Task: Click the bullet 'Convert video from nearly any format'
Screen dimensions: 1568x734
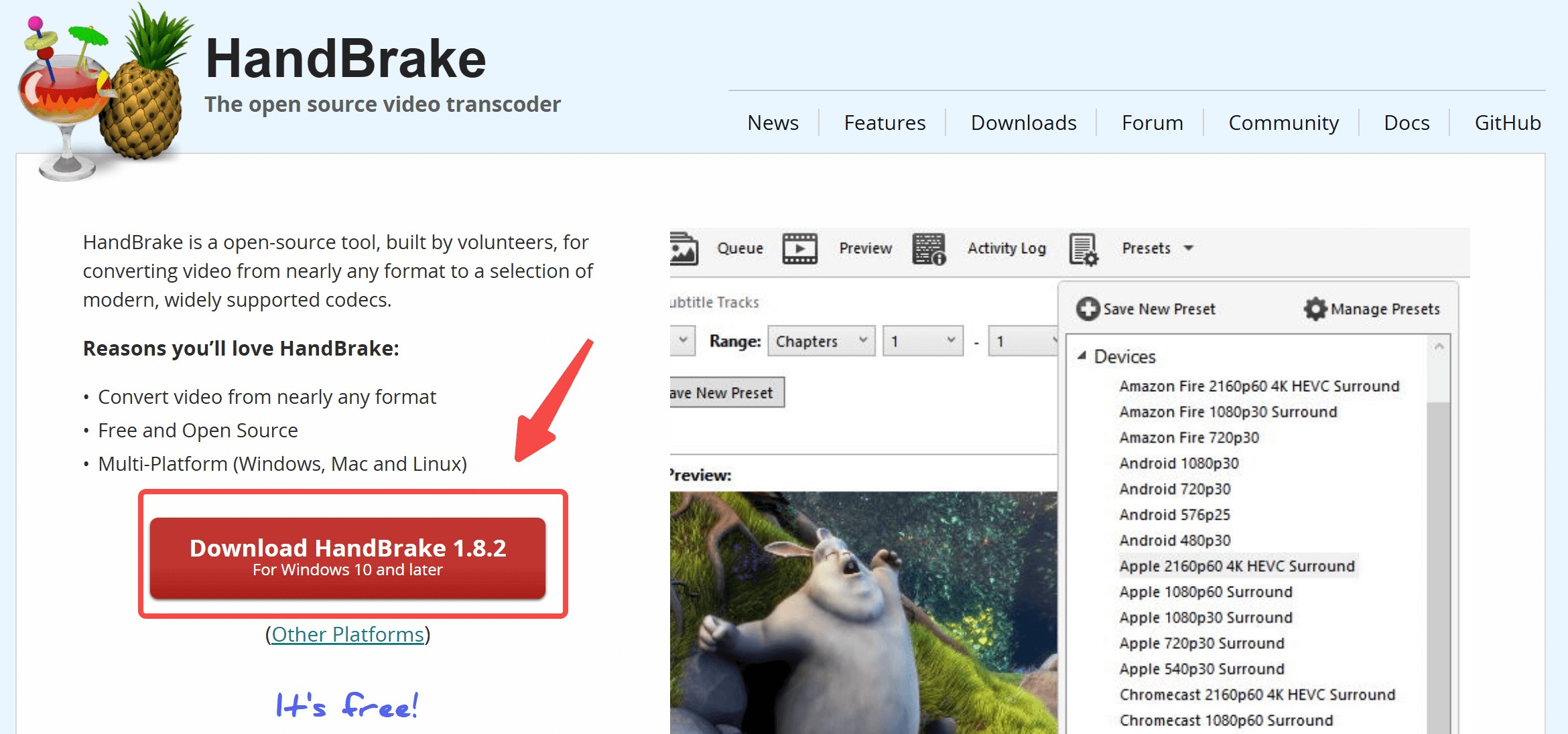Action: (267, 397)
